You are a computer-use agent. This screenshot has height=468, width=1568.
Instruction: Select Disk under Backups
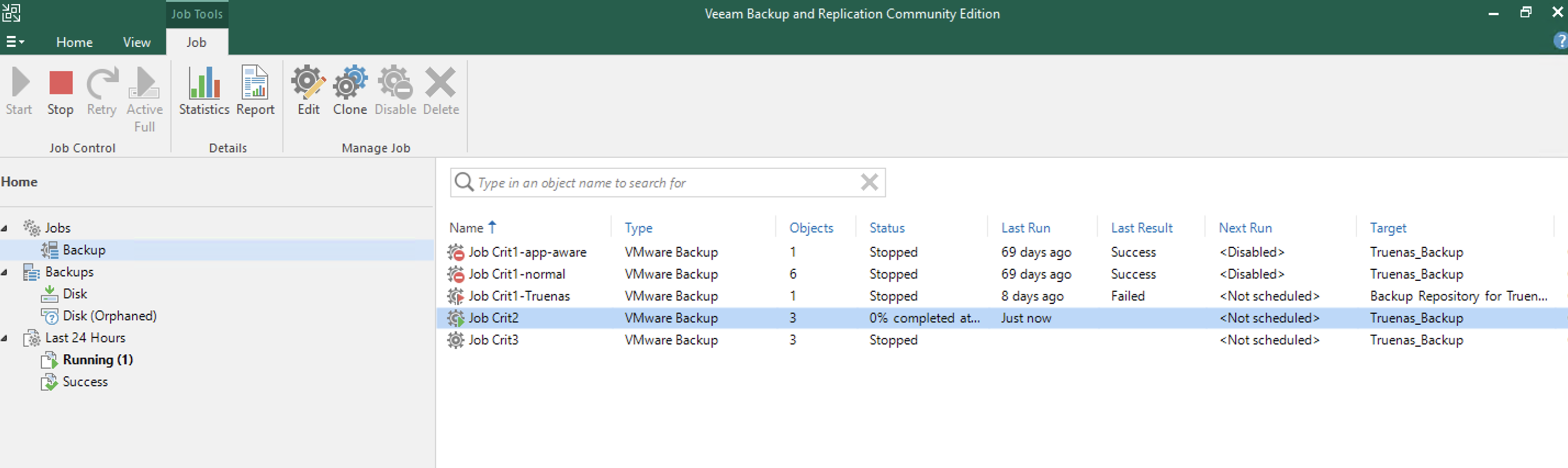[75, 294]
